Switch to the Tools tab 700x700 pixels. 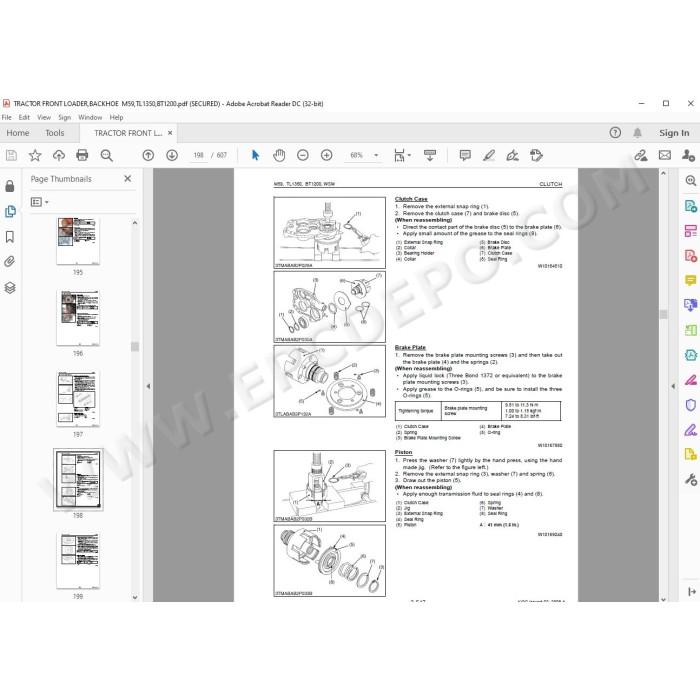(x=54, y=133)
